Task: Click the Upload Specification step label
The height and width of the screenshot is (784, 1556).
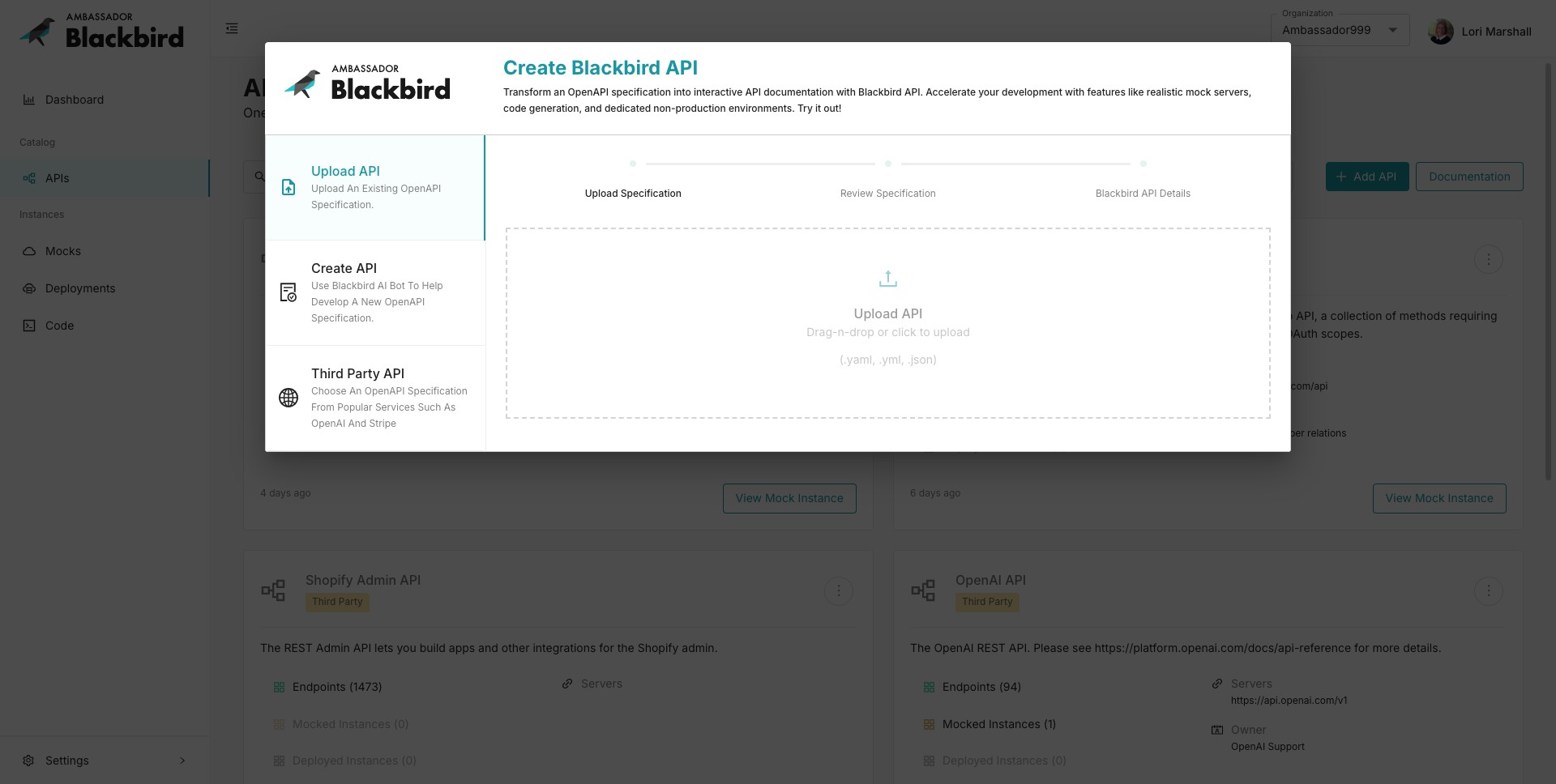Action: pos(633,194)
